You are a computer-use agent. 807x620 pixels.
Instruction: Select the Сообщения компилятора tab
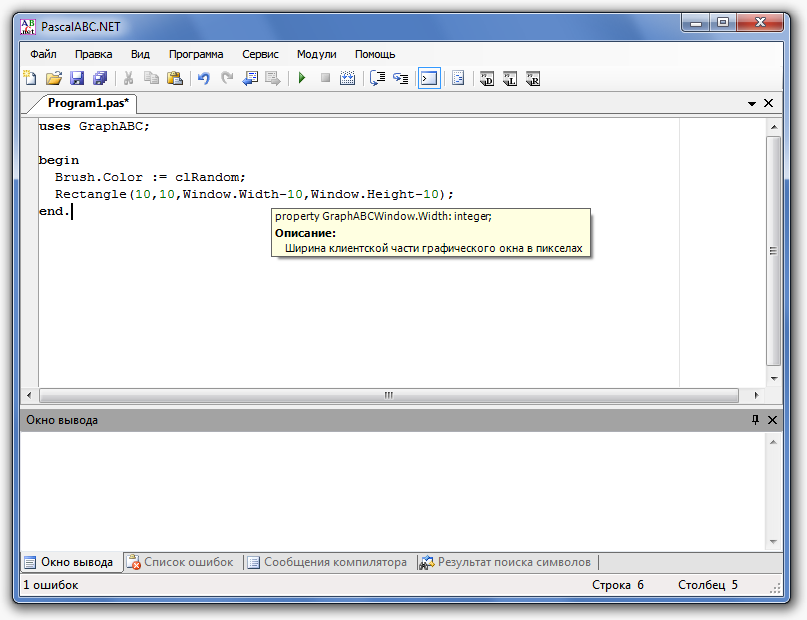[x=328, y=562]
